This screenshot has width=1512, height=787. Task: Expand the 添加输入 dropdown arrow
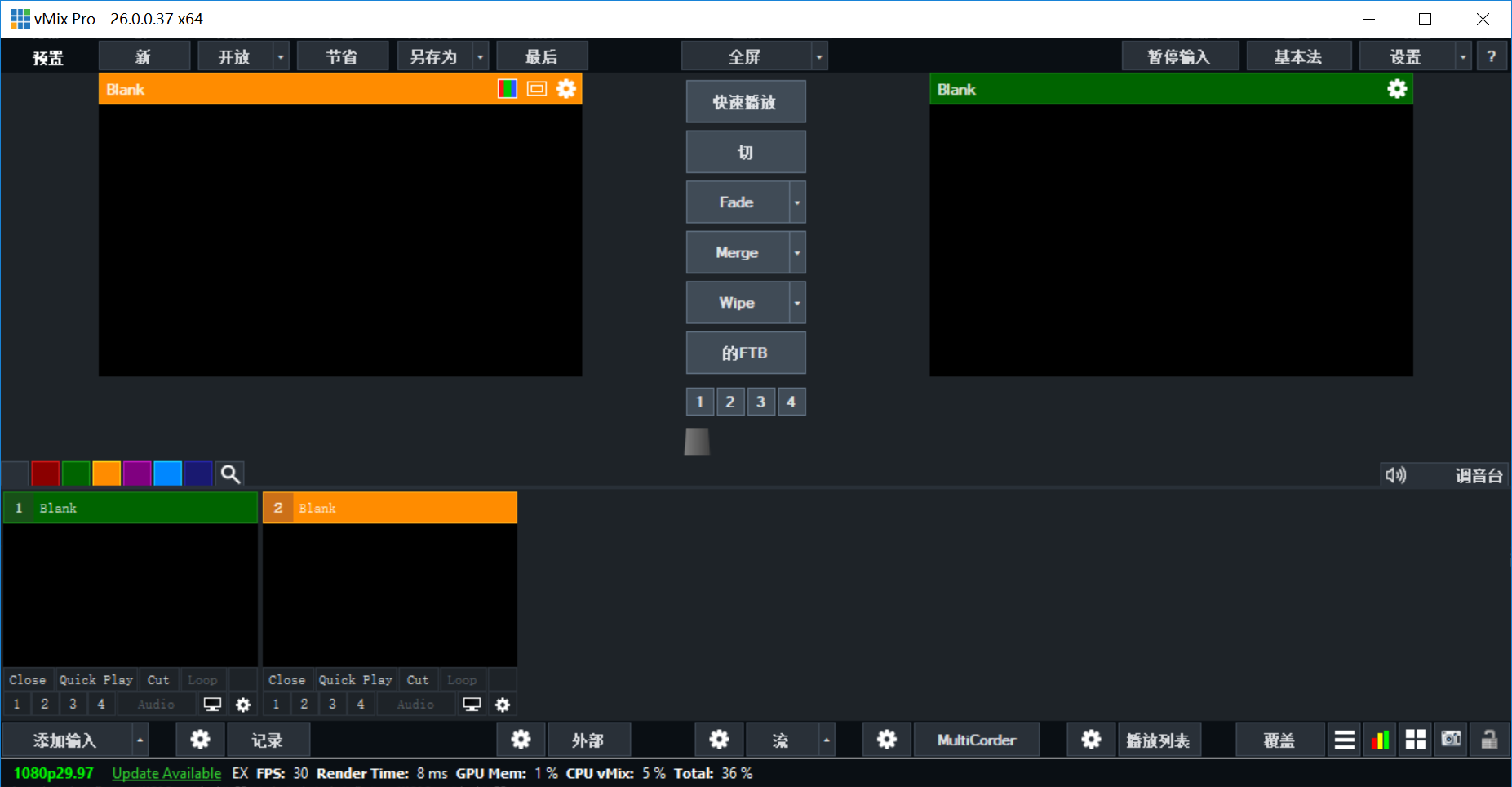tap(140, 740)
